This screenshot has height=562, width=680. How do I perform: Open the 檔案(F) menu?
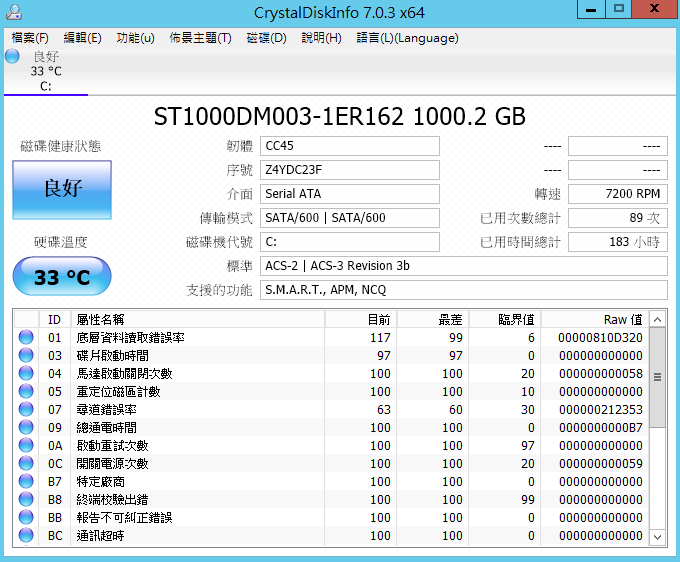point(30,38)
